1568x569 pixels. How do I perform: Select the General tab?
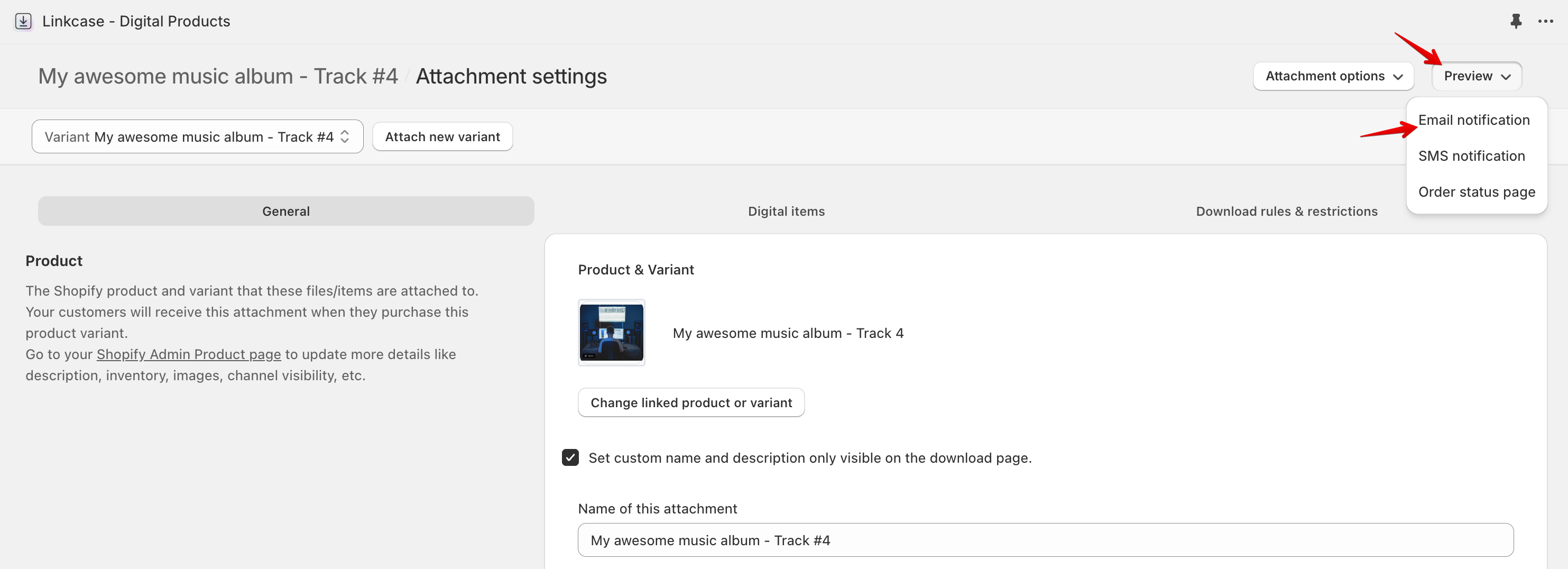click(x=285, y=211)
